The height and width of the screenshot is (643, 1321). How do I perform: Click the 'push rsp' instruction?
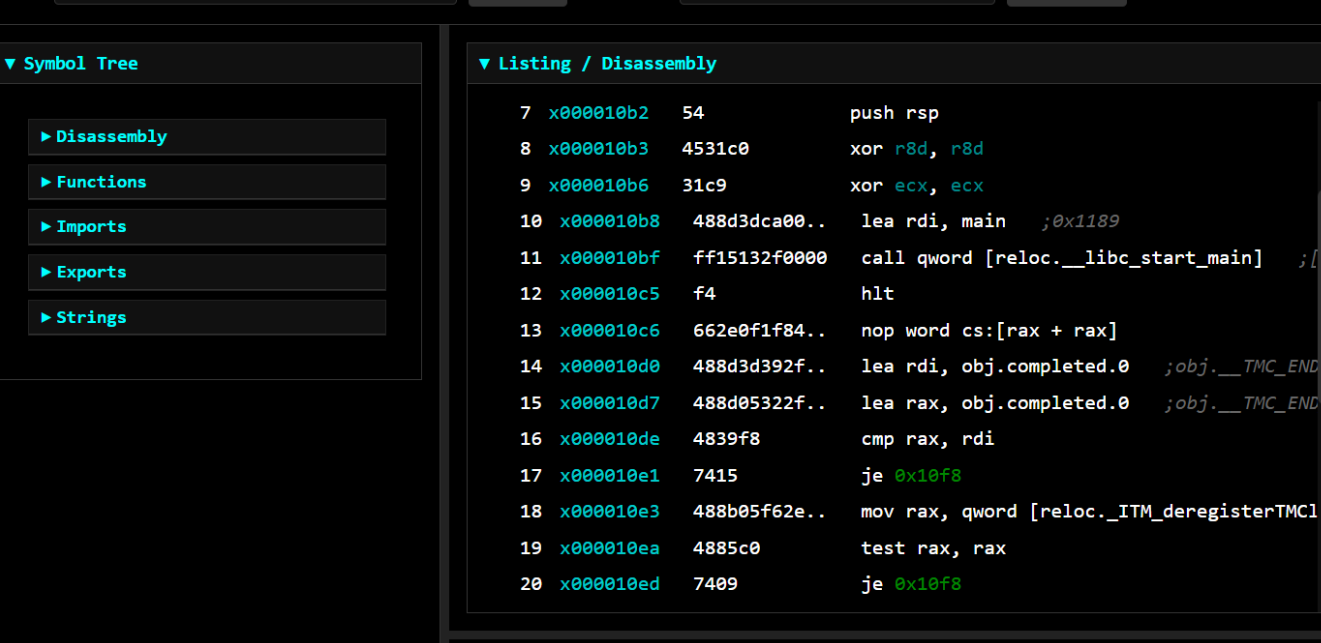(x=894, y=113)
